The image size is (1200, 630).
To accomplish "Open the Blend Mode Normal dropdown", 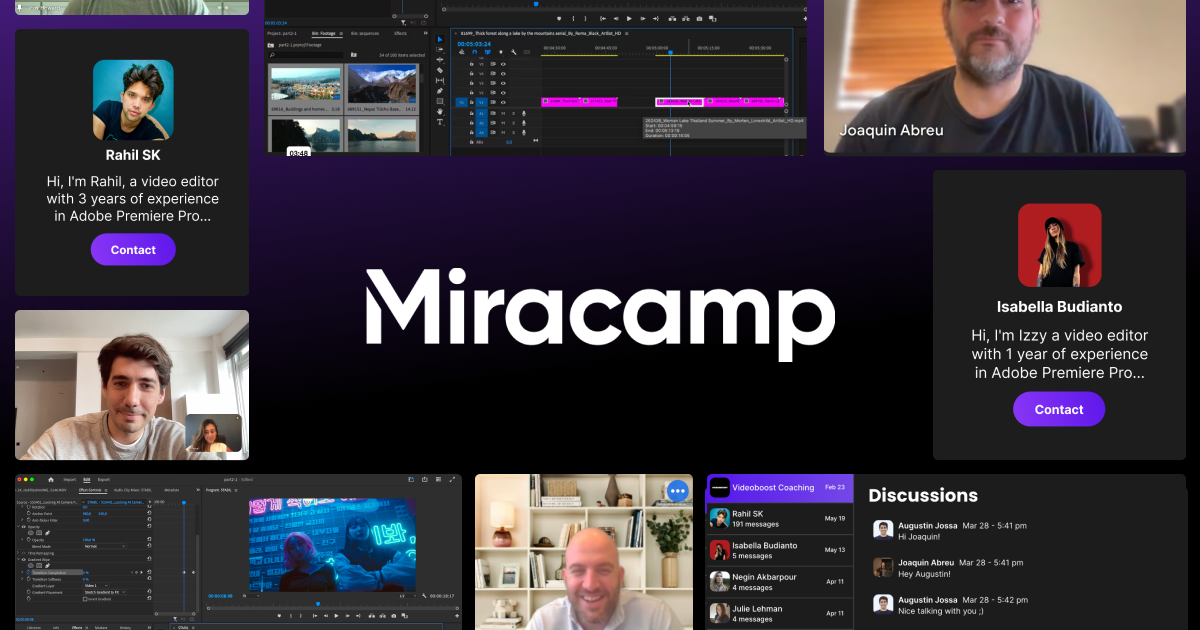I will pos(105,546).
